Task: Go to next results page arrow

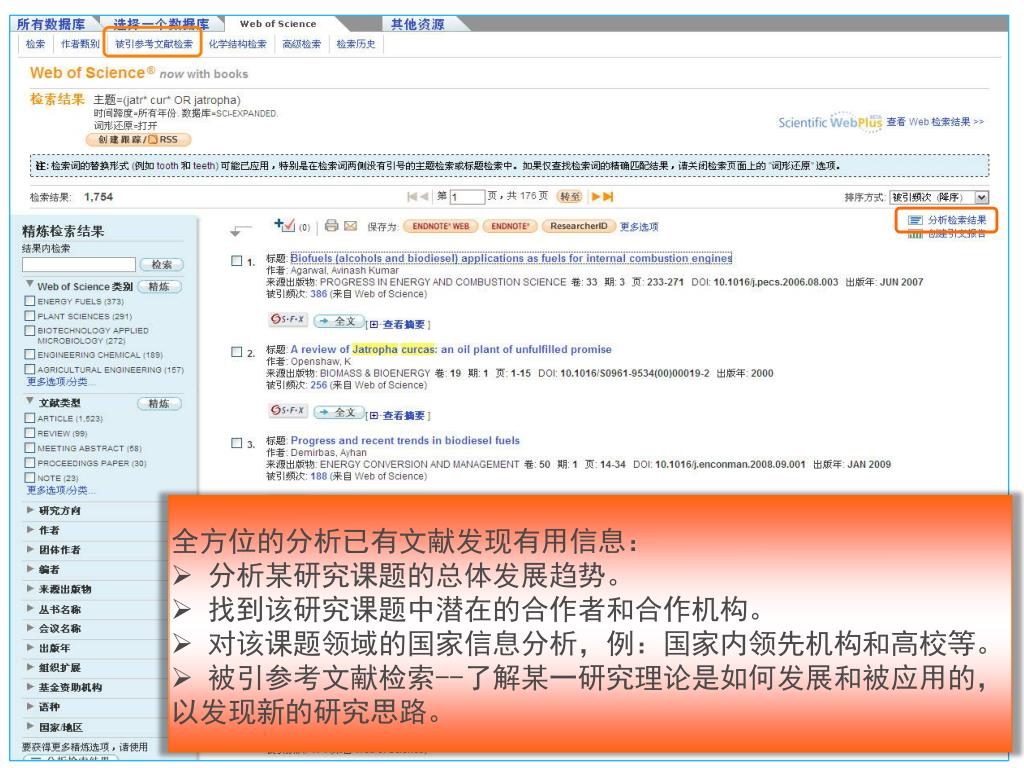Action: pos(596,197)
